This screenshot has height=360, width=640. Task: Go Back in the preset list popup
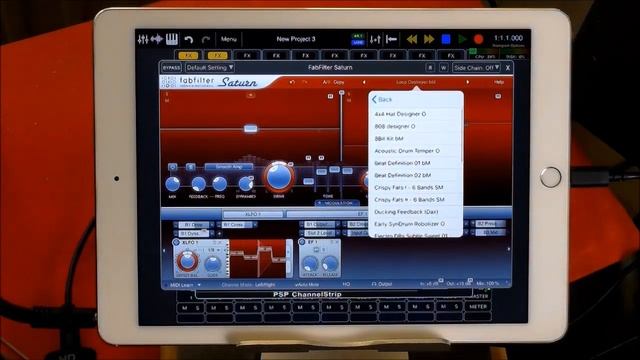tap(382, 100)
